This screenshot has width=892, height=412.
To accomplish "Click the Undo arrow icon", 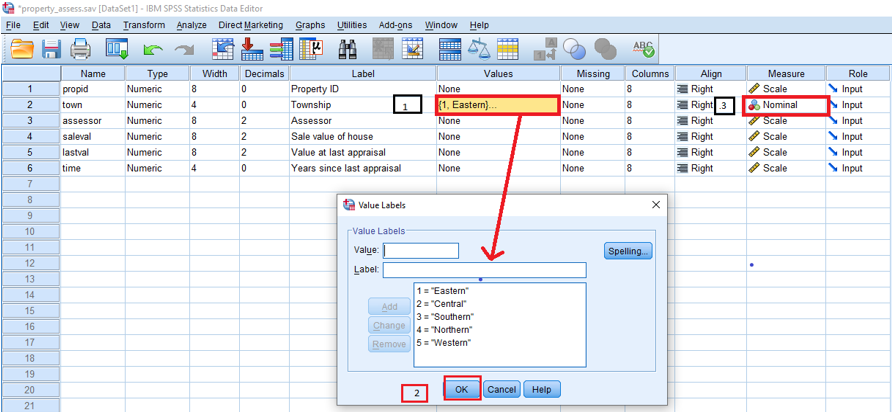I will coord(152,48).
